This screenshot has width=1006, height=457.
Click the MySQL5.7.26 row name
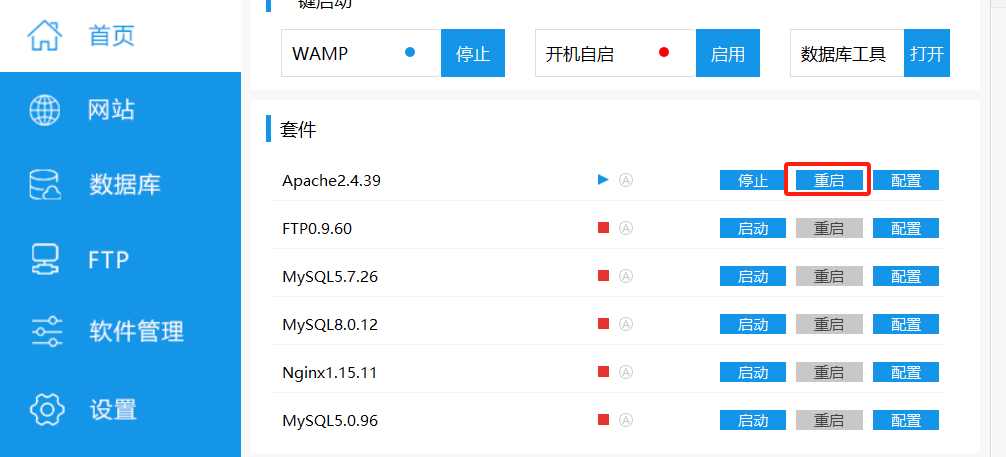click(330, 277)
